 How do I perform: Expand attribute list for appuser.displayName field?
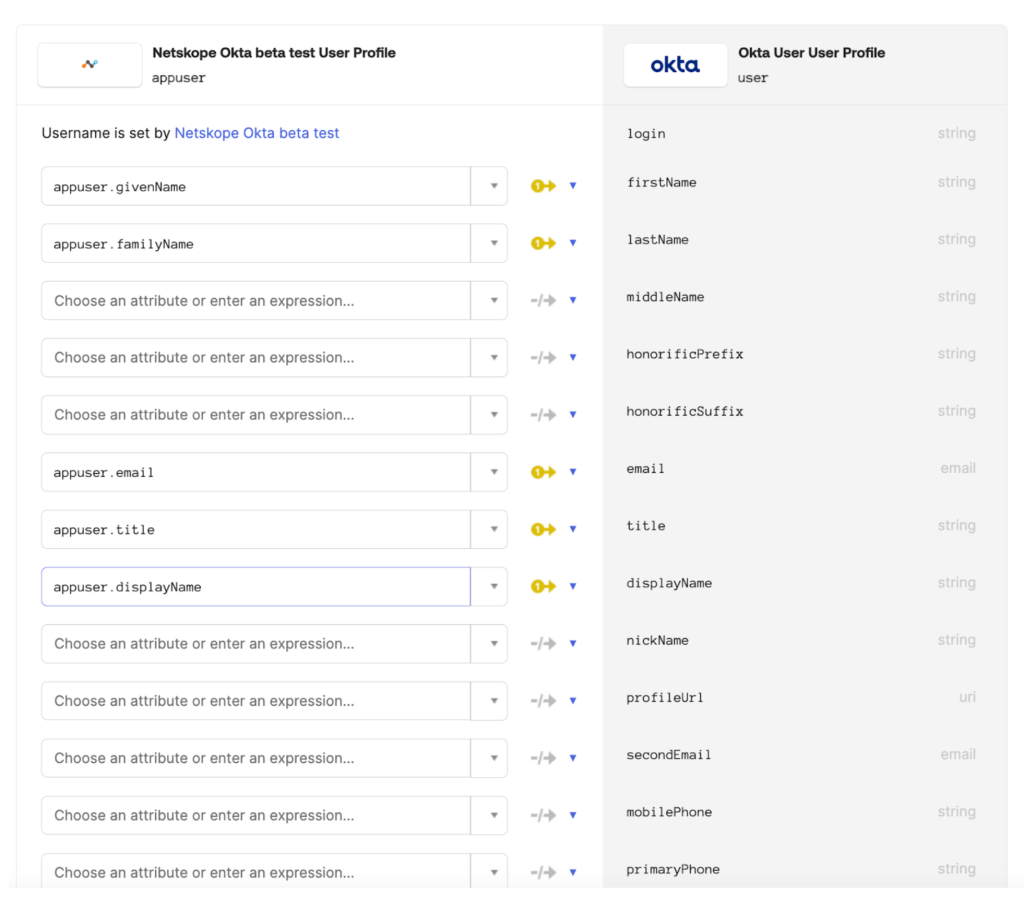(489, 586)
